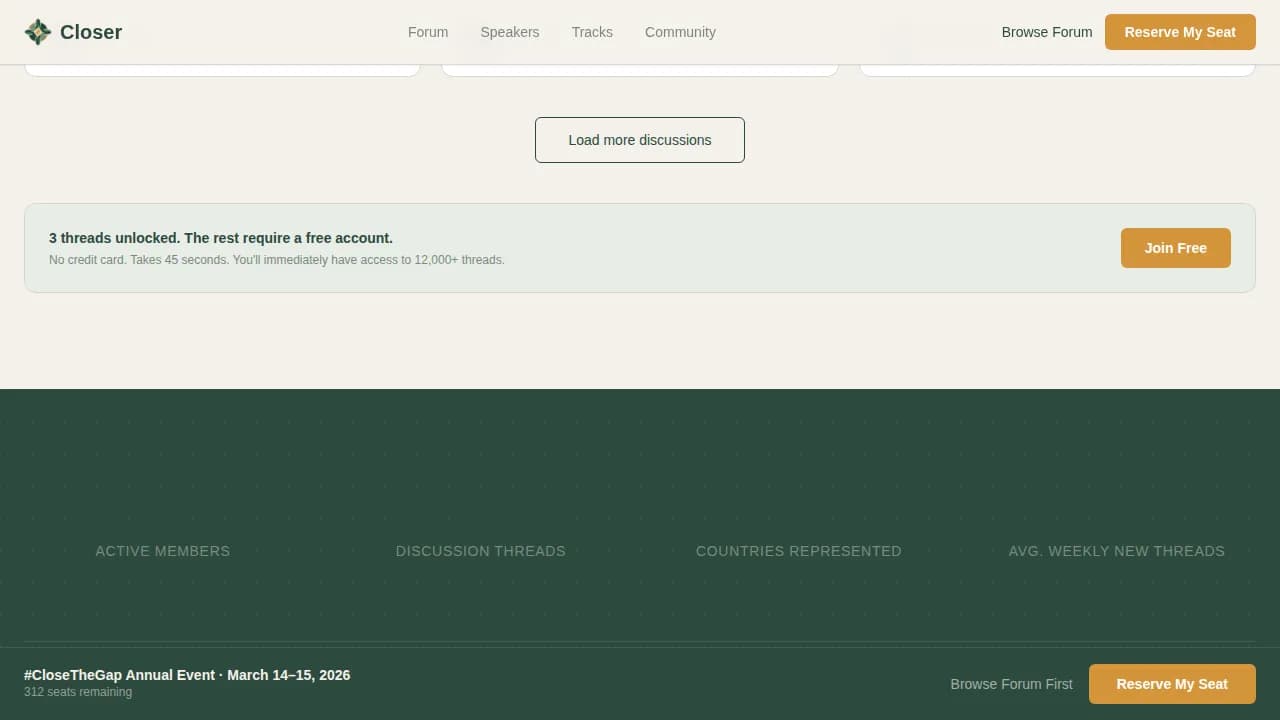Open the Speakers page from navigation

(509, 32)
